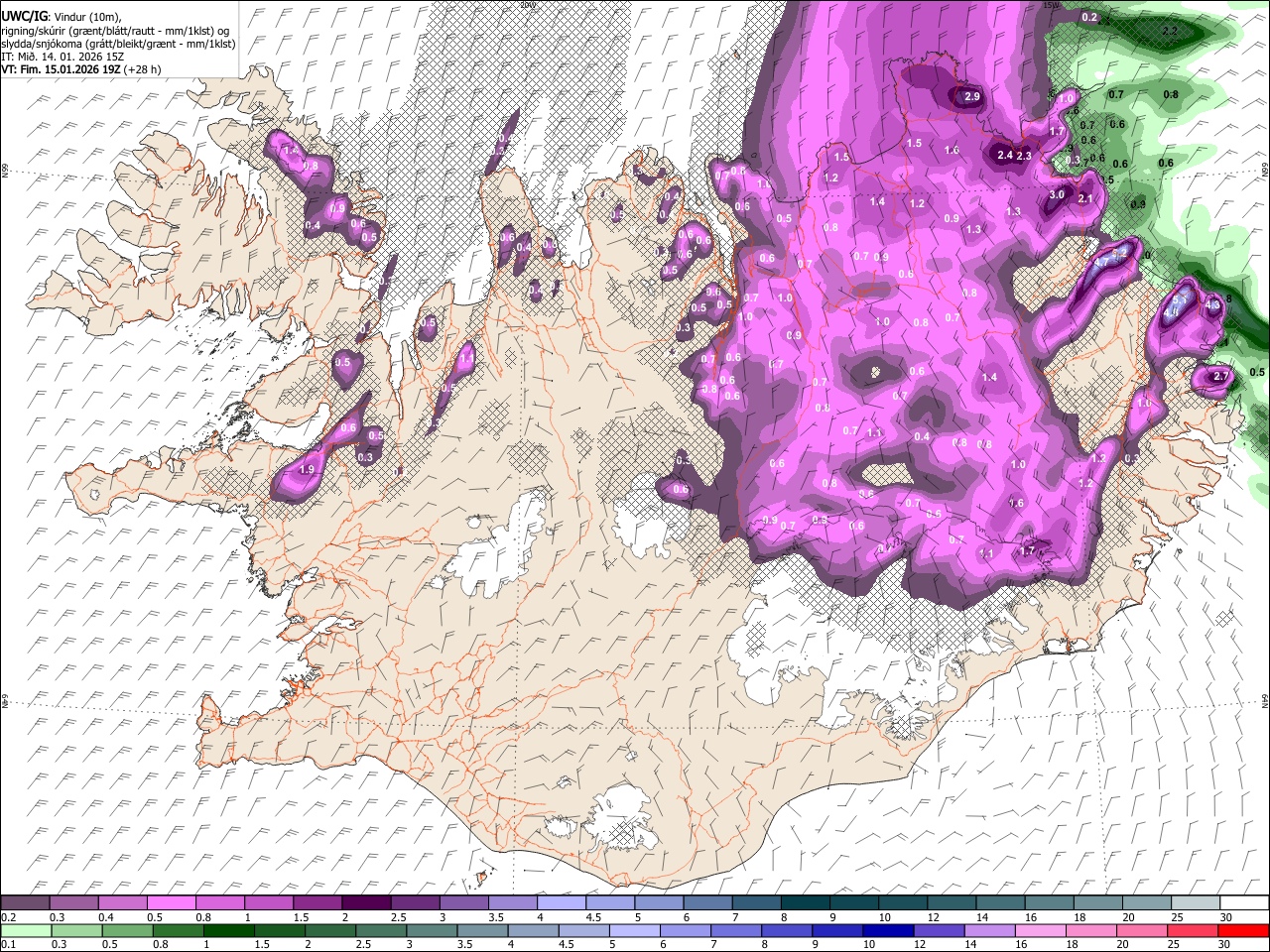Click the grey-teal 18–20 snow legend swatch

click(1098, 902)
